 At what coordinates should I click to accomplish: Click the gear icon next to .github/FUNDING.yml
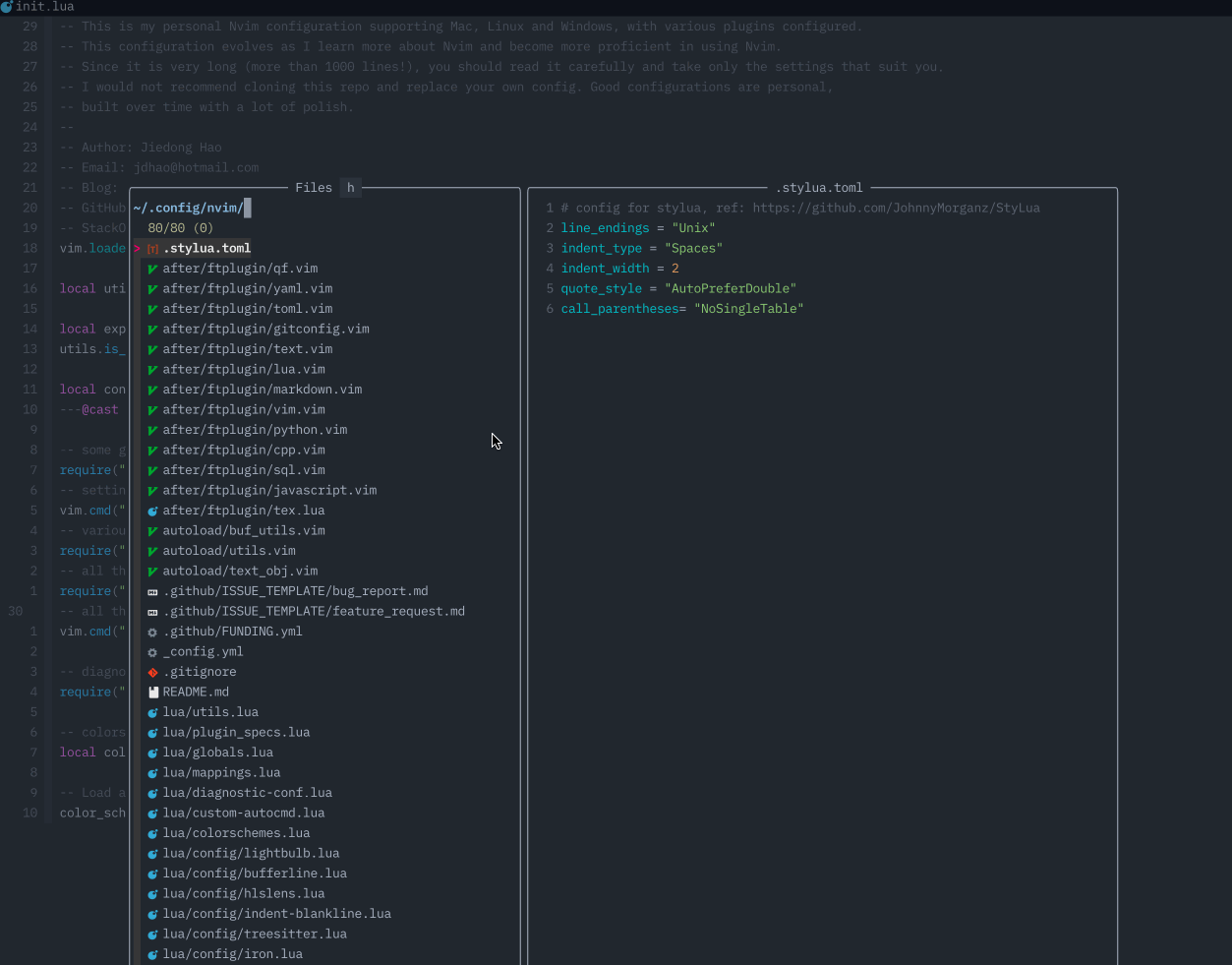(151, 631)
